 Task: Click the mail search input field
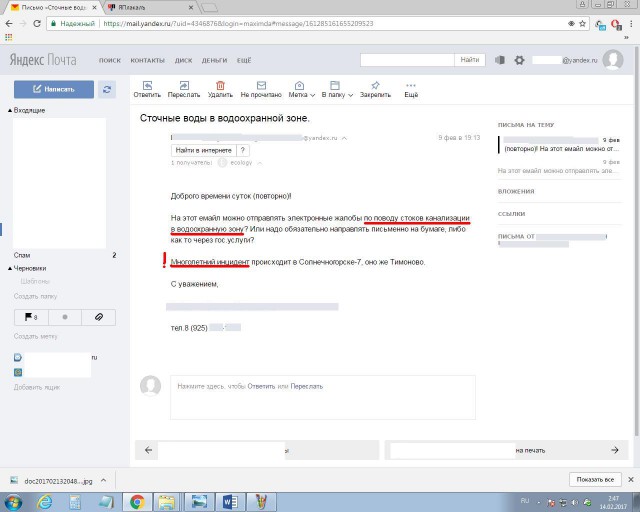click(x=407, y=60)
